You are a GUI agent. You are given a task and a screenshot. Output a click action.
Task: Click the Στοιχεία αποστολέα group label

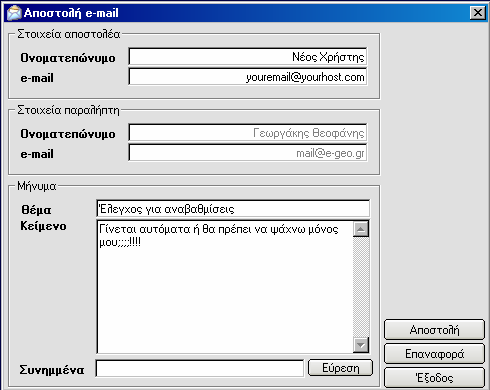pos(69,34)
